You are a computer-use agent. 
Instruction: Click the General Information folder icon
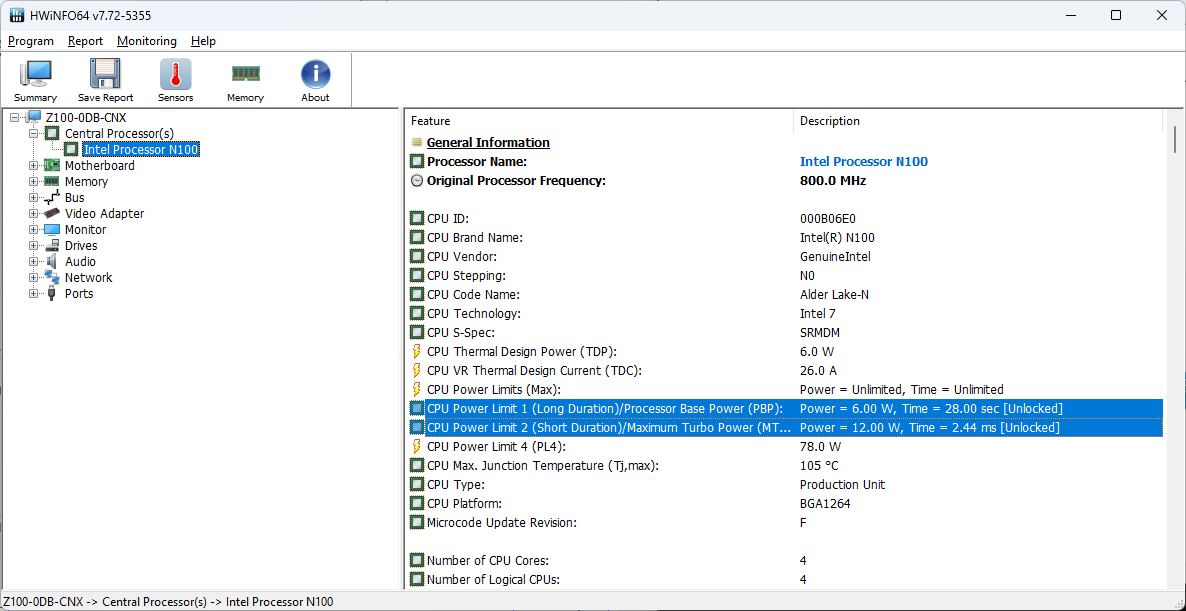click(x=417, y=142)
